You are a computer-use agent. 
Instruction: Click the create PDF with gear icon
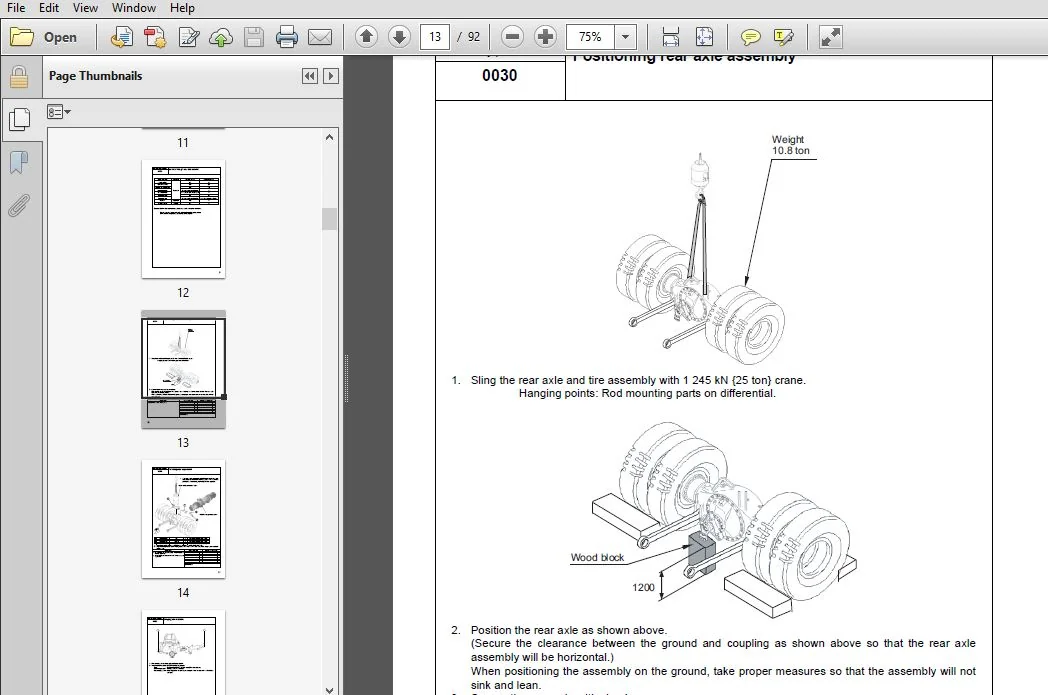click(155, 37)
